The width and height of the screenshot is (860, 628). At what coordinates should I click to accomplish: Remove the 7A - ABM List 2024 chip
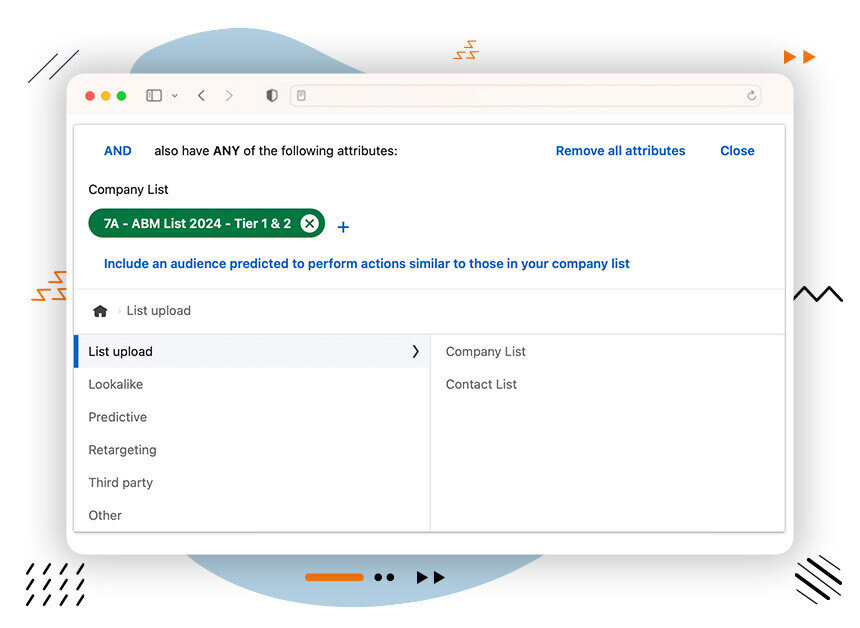[x=310, y=224]
